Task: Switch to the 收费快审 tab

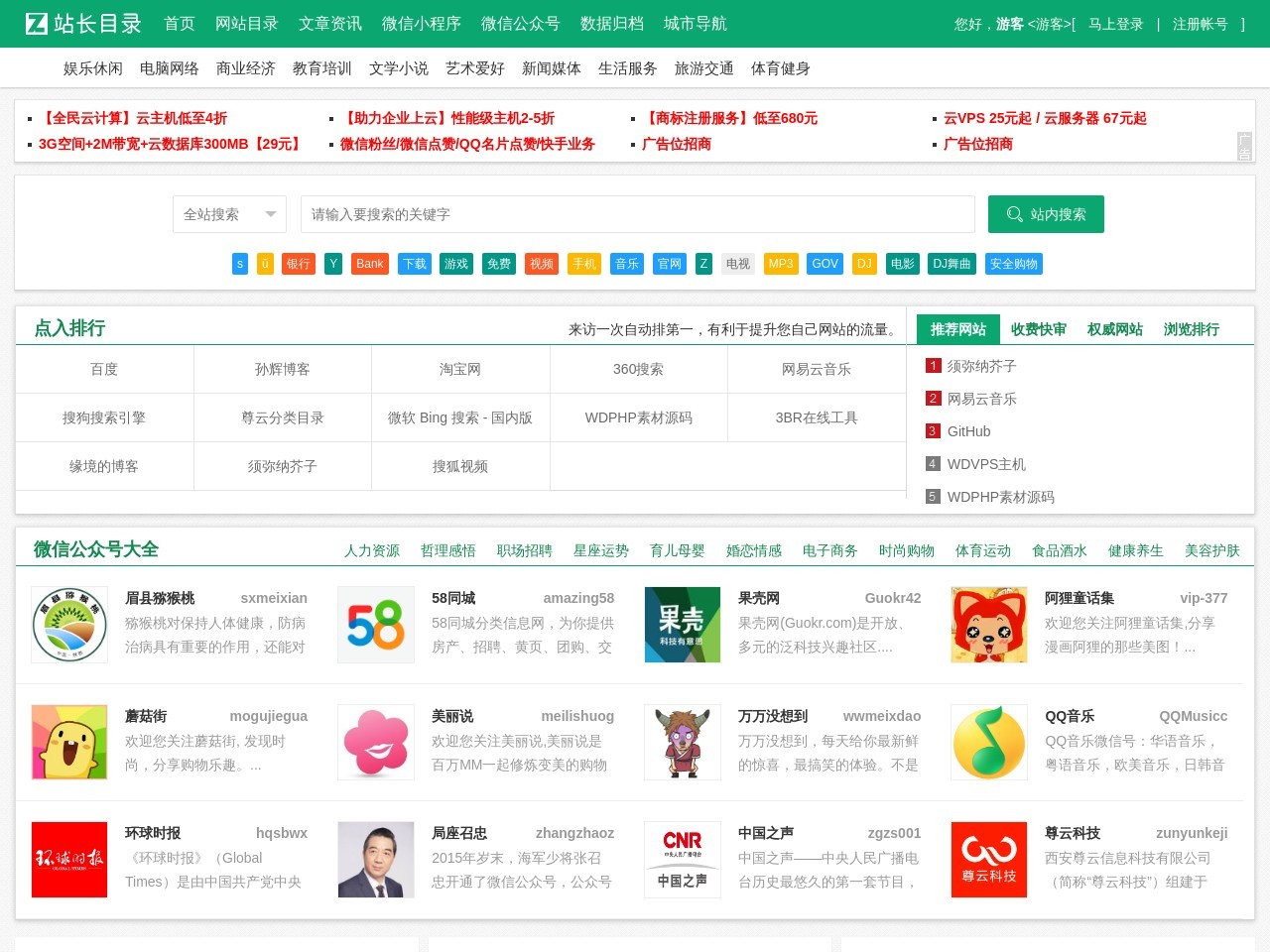Action: tap(1037, 328)
